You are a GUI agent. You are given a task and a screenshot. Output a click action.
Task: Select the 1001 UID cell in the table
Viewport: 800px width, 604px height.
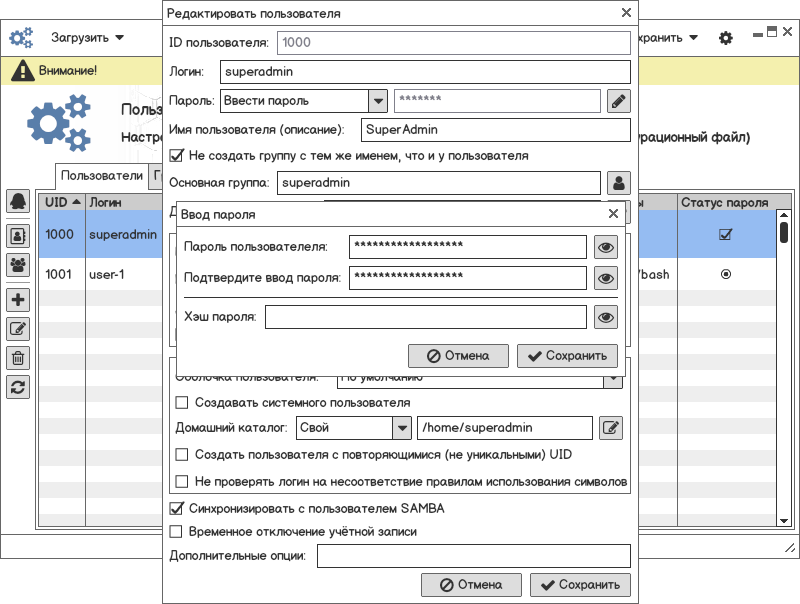62,274
